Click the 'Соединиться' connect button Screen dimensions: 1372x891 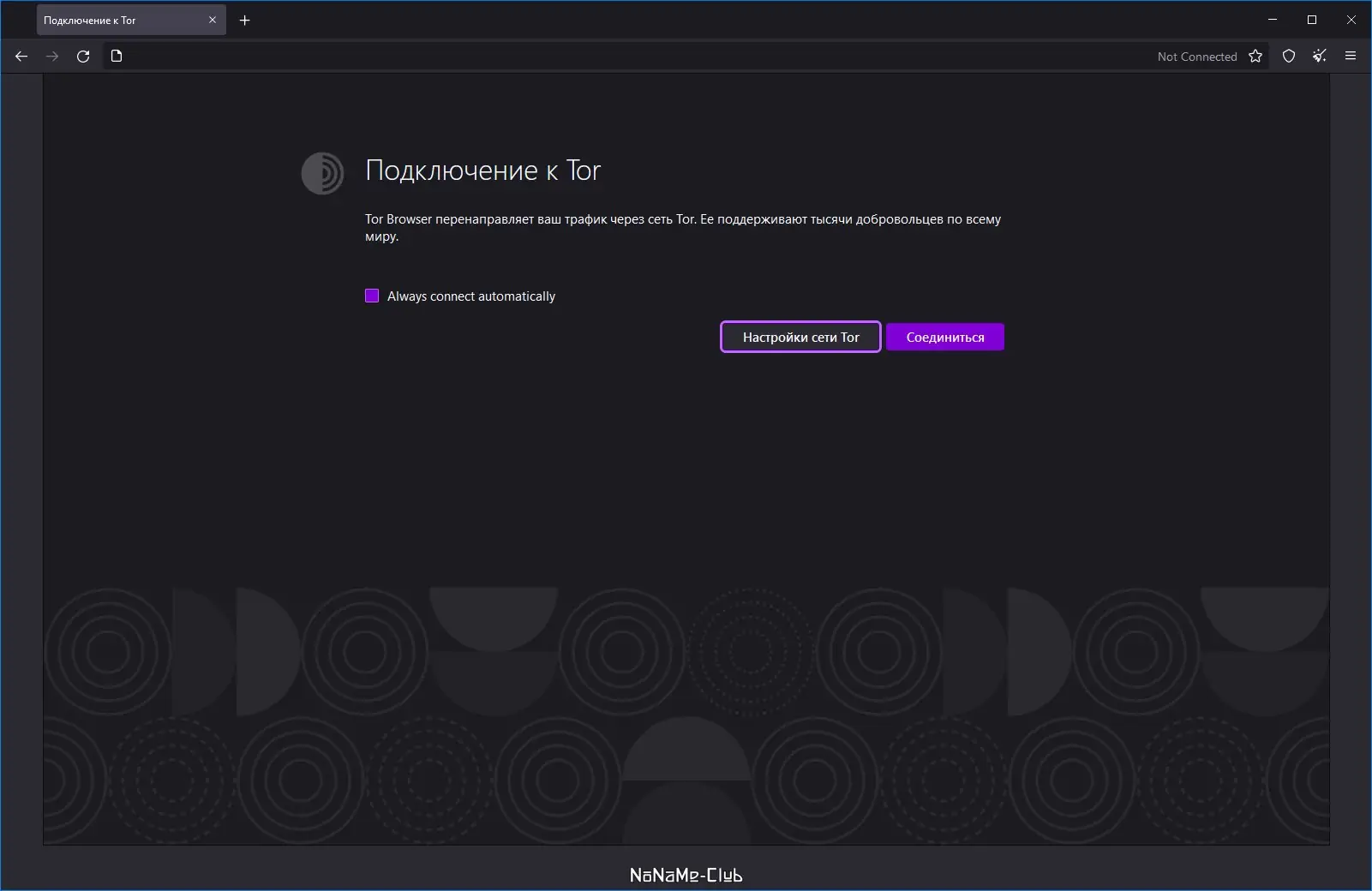click(x=945, y=337)
